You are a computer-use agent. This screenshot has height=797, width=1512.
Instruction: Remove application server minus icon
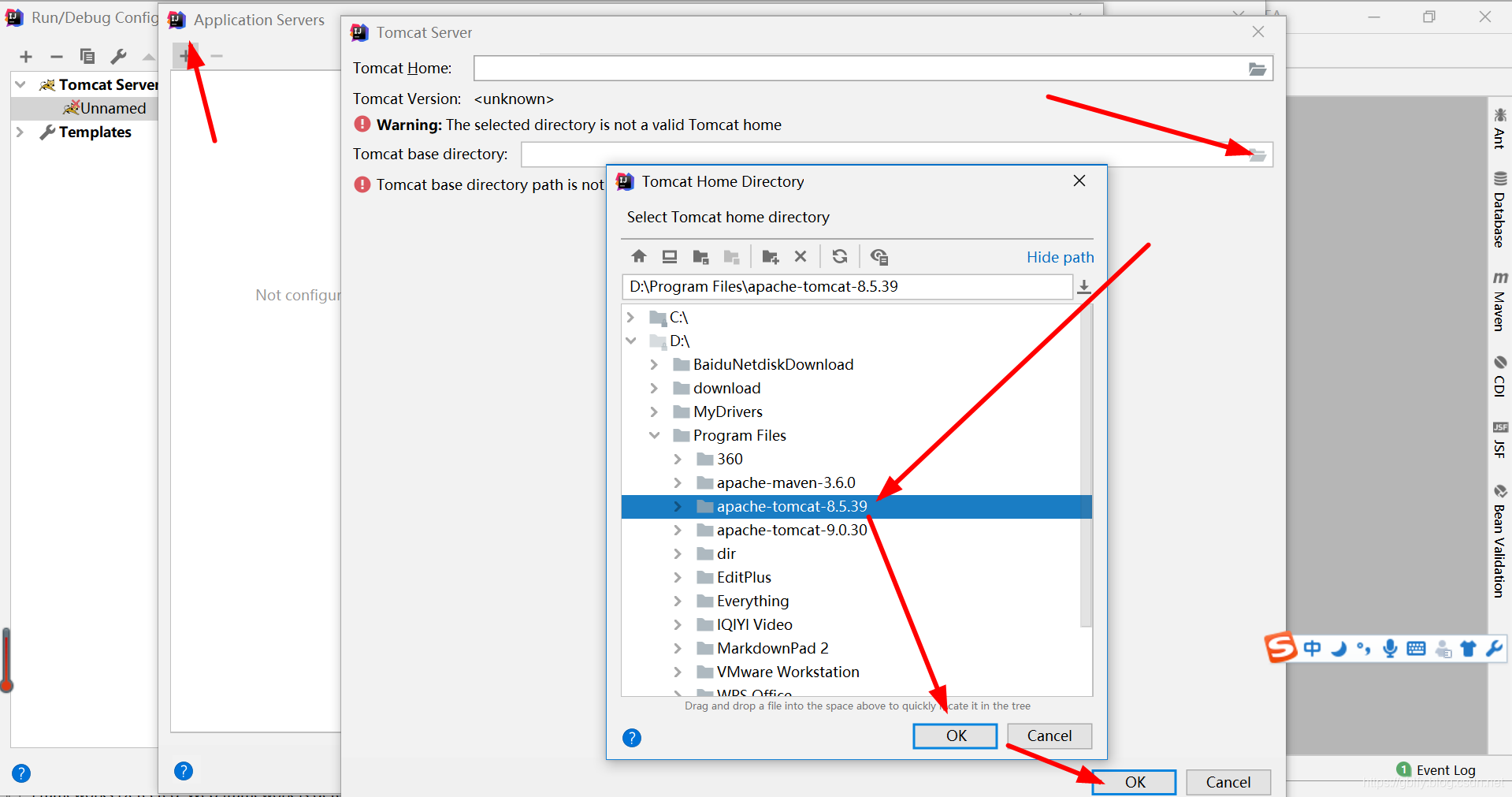pyautogui.click(x=217, y=56)
